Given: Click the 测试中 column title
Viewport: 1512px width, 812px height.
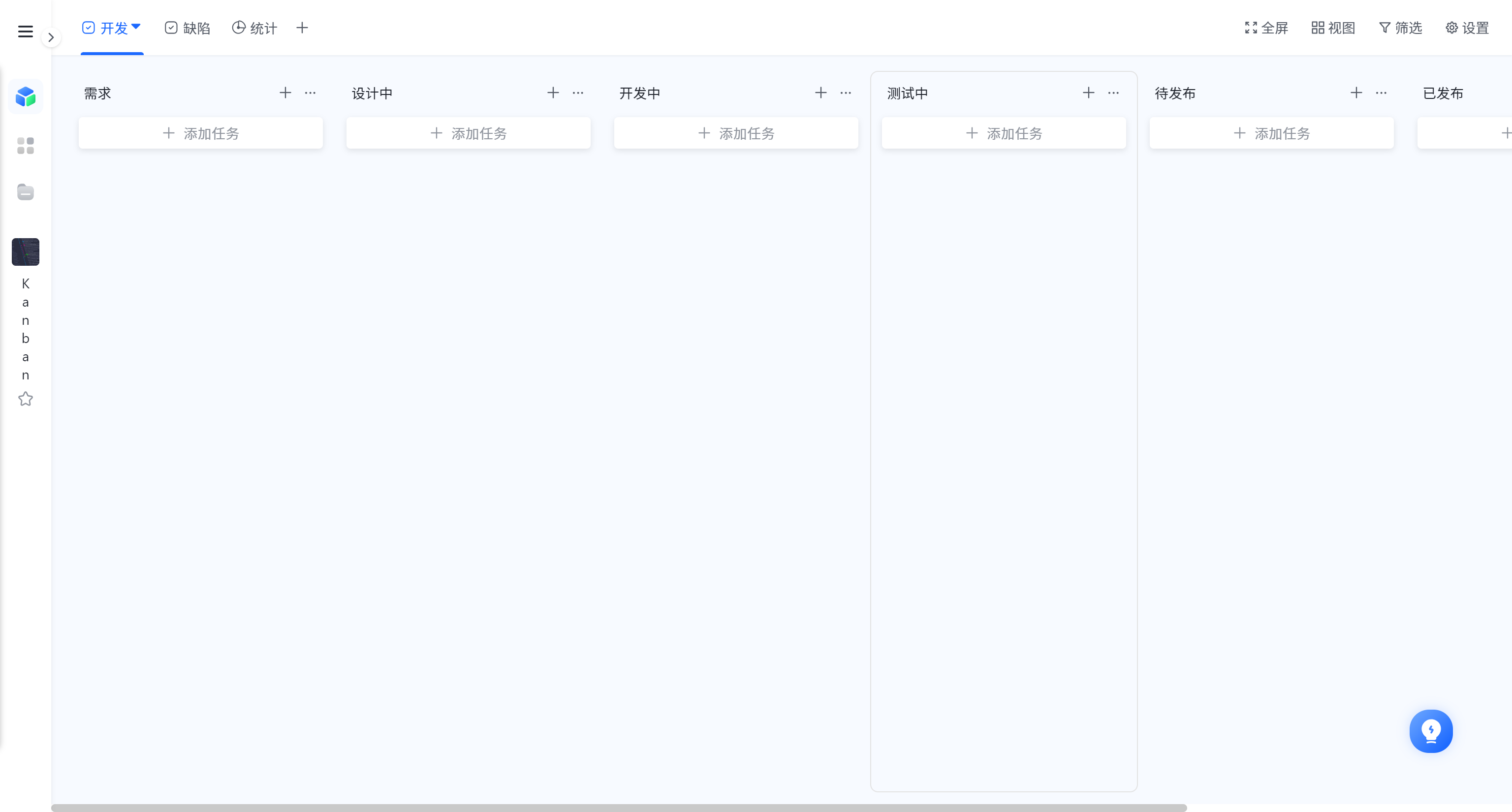Looking at the screenshot, I should 908,94.
